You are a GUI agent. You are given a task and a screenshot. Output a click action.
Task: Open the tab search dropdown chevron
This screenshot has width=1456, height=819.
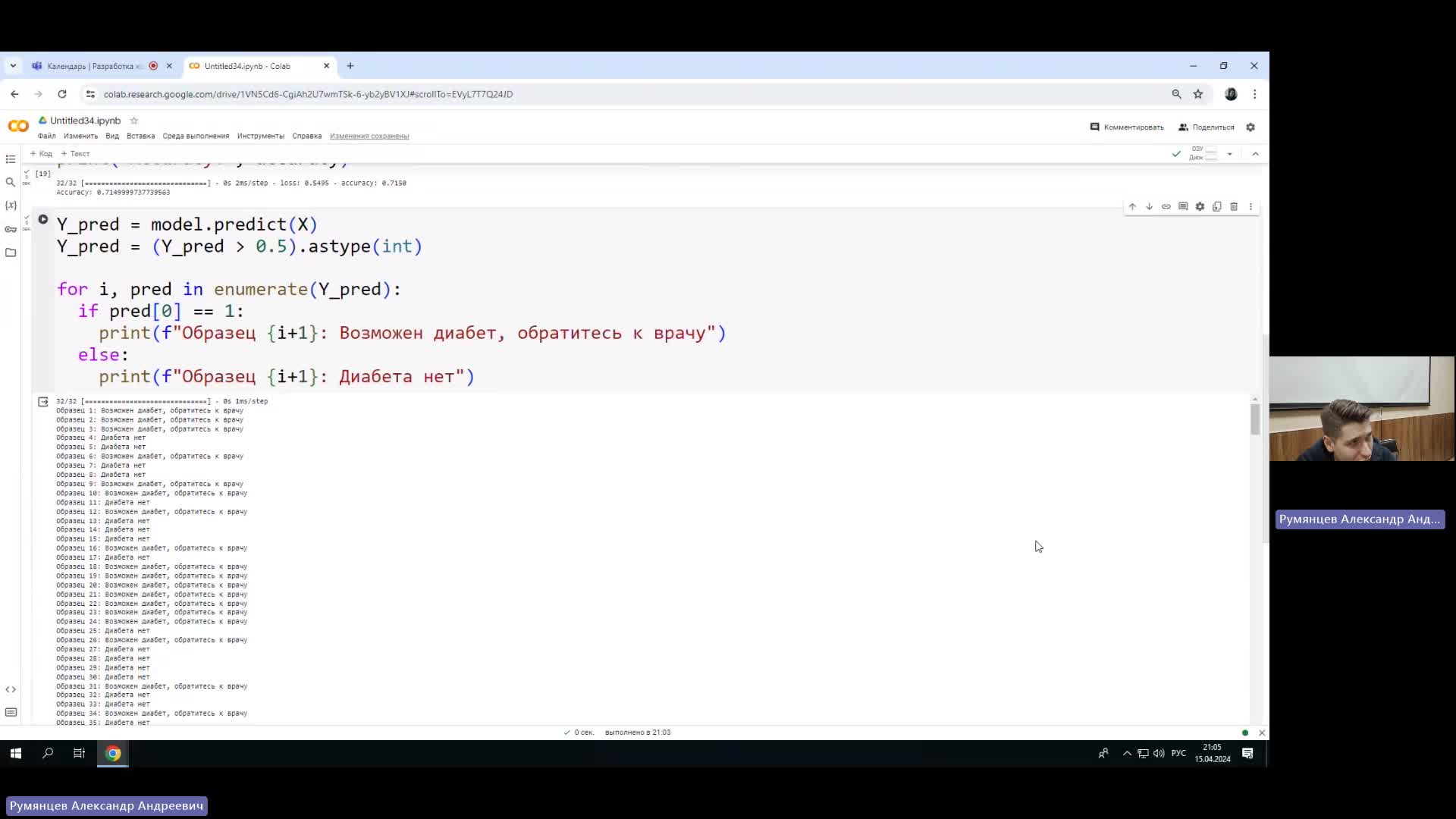(x=13, y=66)
